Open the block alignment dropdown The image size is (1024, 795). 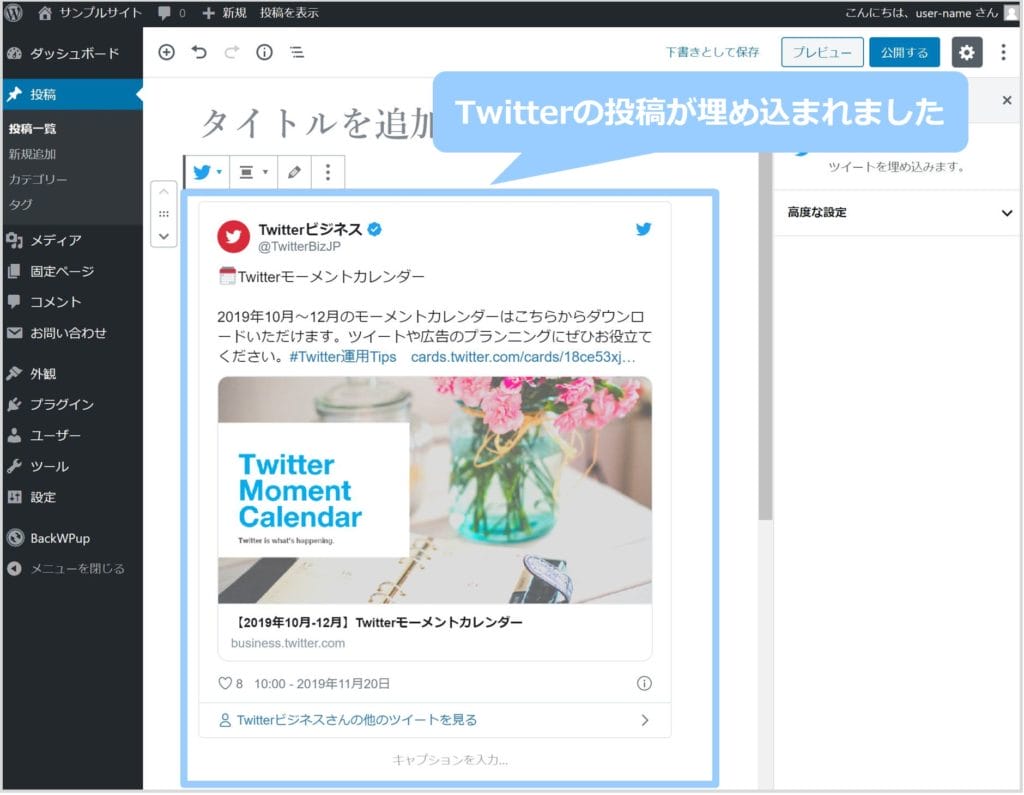tap(253, 172)
